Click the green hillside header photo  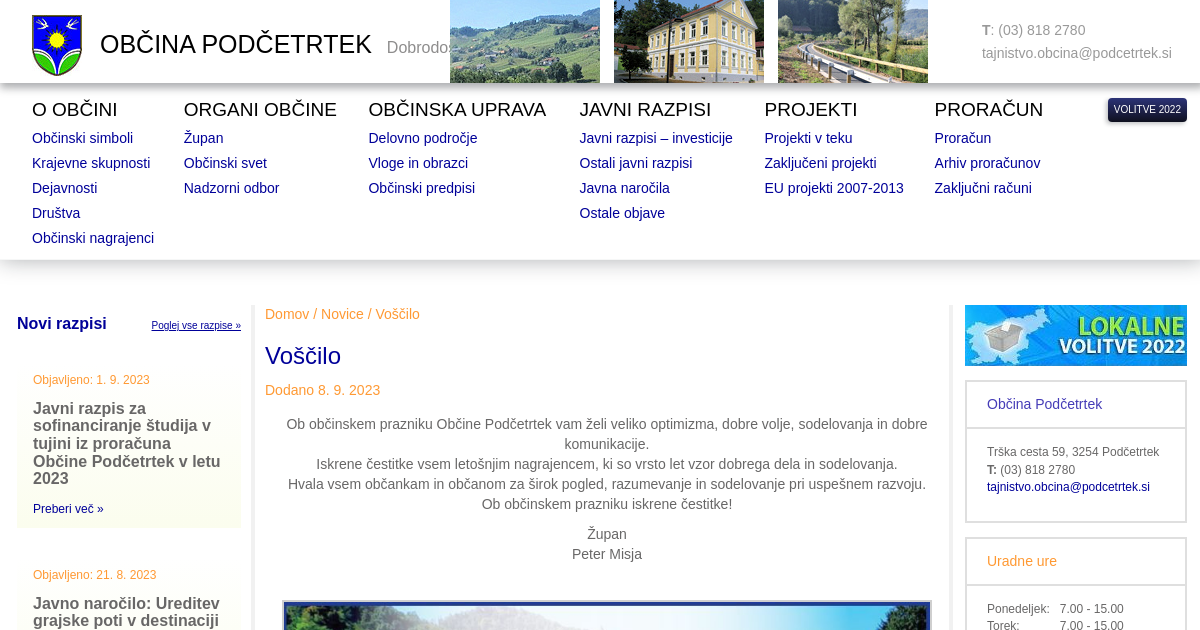[524, 42]
